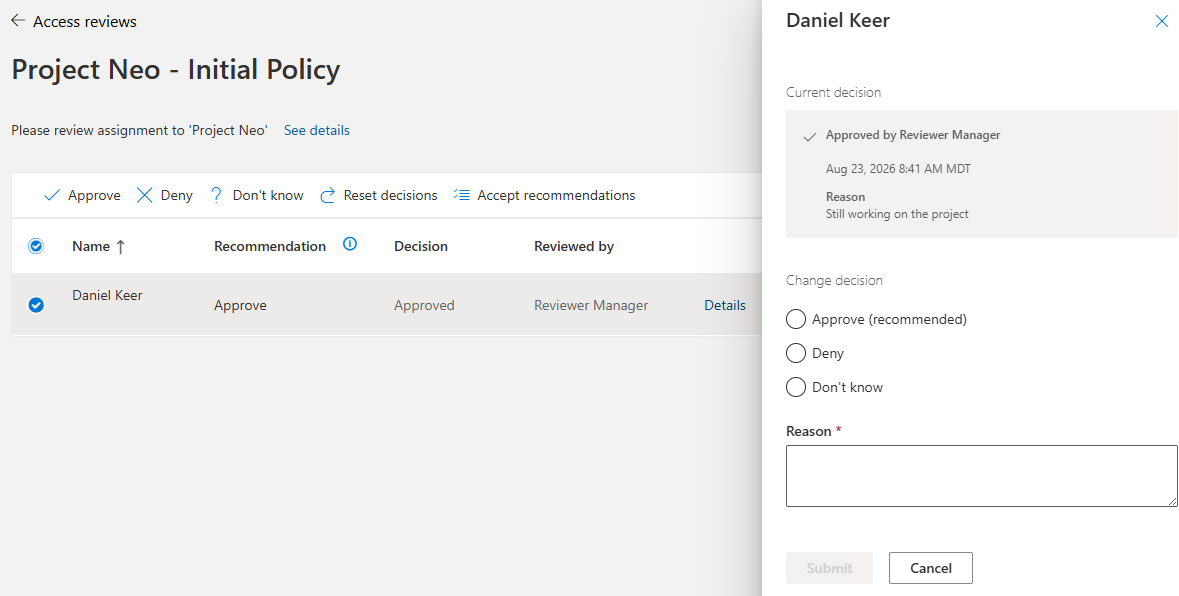Click the Decision column header
This screenshot has width=1179, height=596.
pyautogui.click(x=421, y=247)
